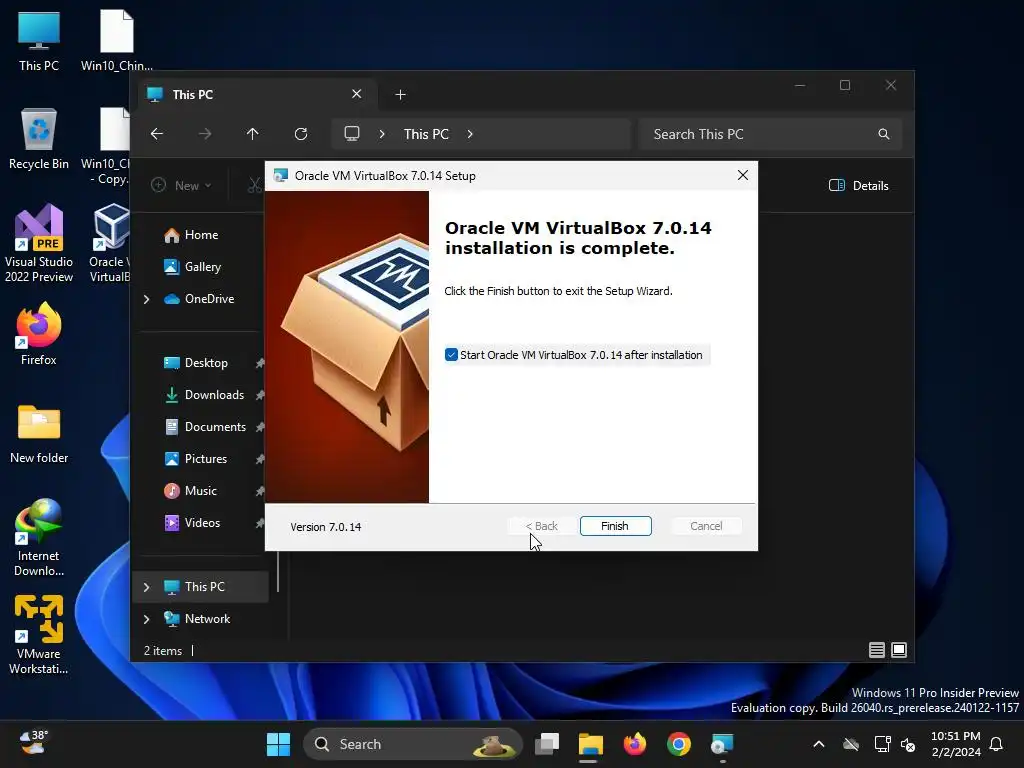The image size is (1024, 768).
Task: Select OneDrive in navigation pane
Action: click(199, 299)
